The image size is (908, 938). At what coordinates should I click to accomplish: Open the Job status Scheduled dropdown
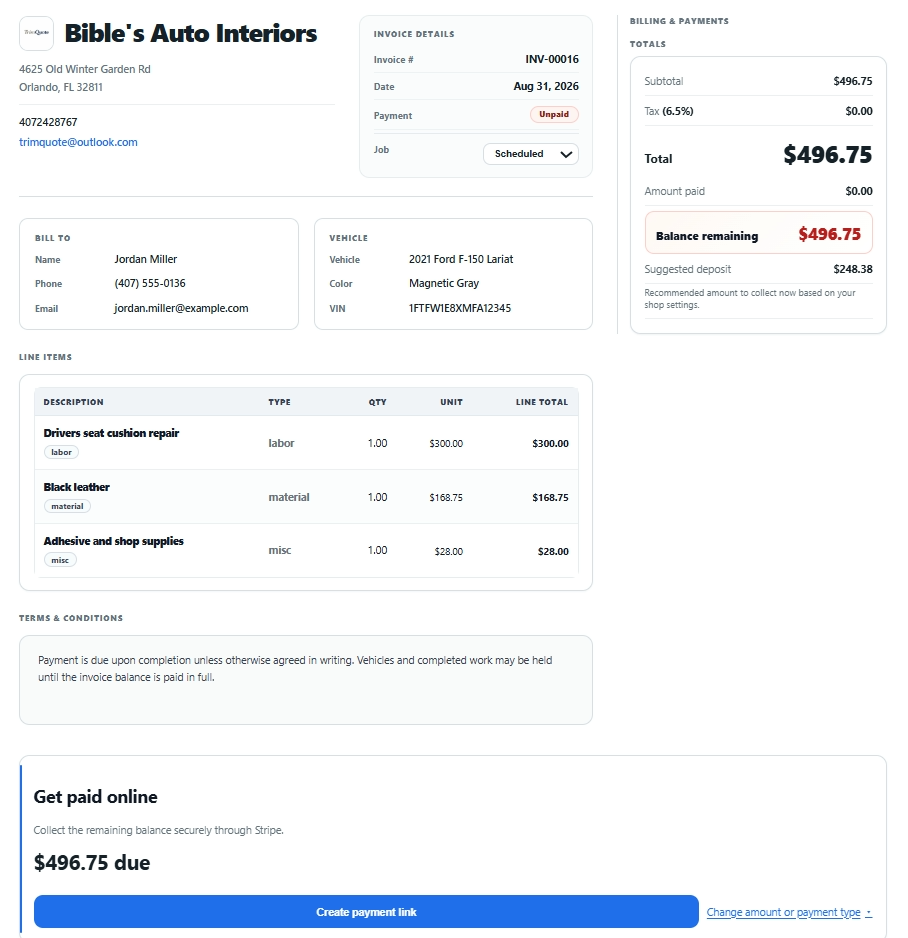click(x=531, y=154)
